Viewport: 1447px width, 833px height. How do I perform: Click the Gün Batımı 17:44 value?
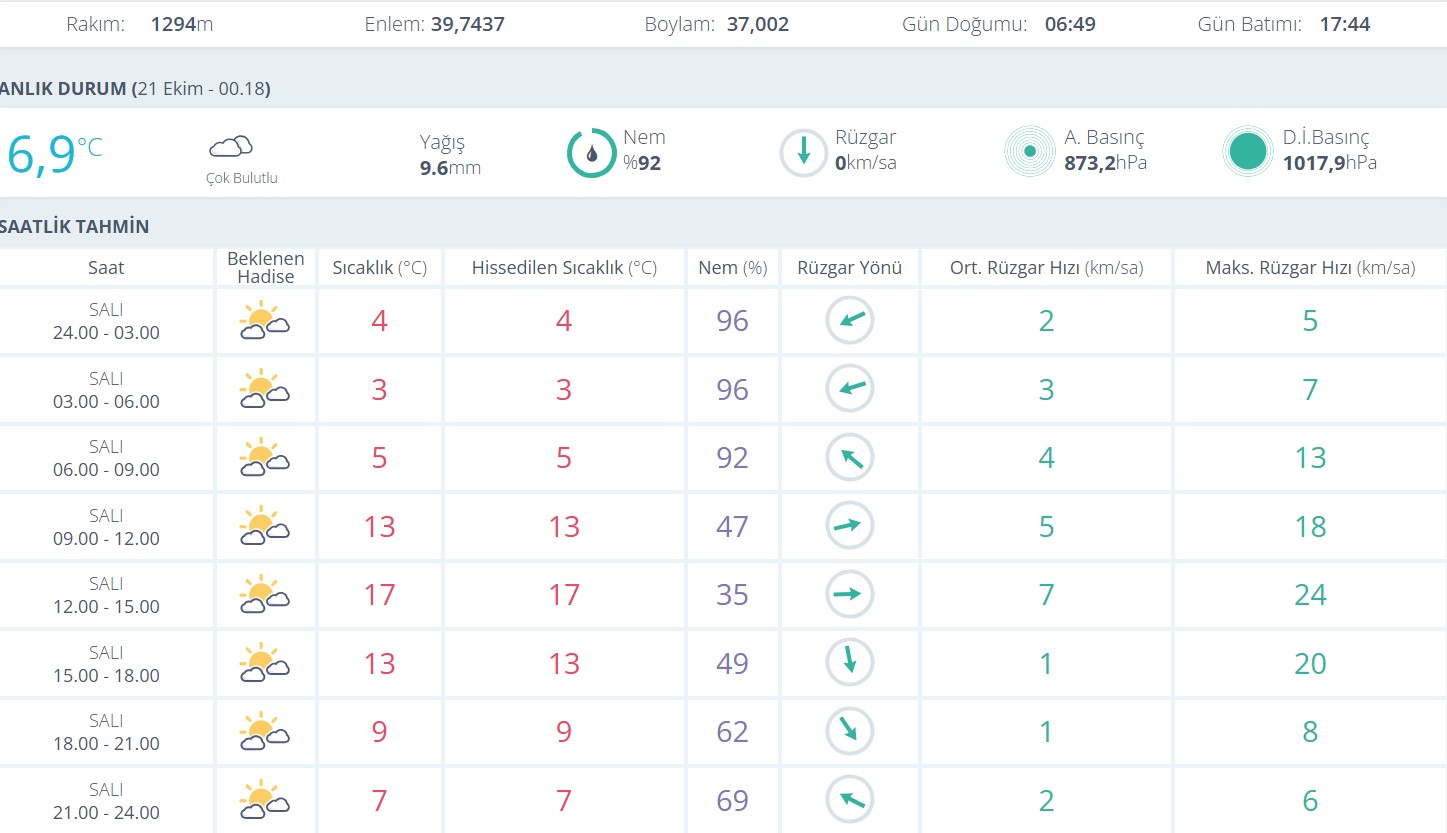tap(1344, 24)
